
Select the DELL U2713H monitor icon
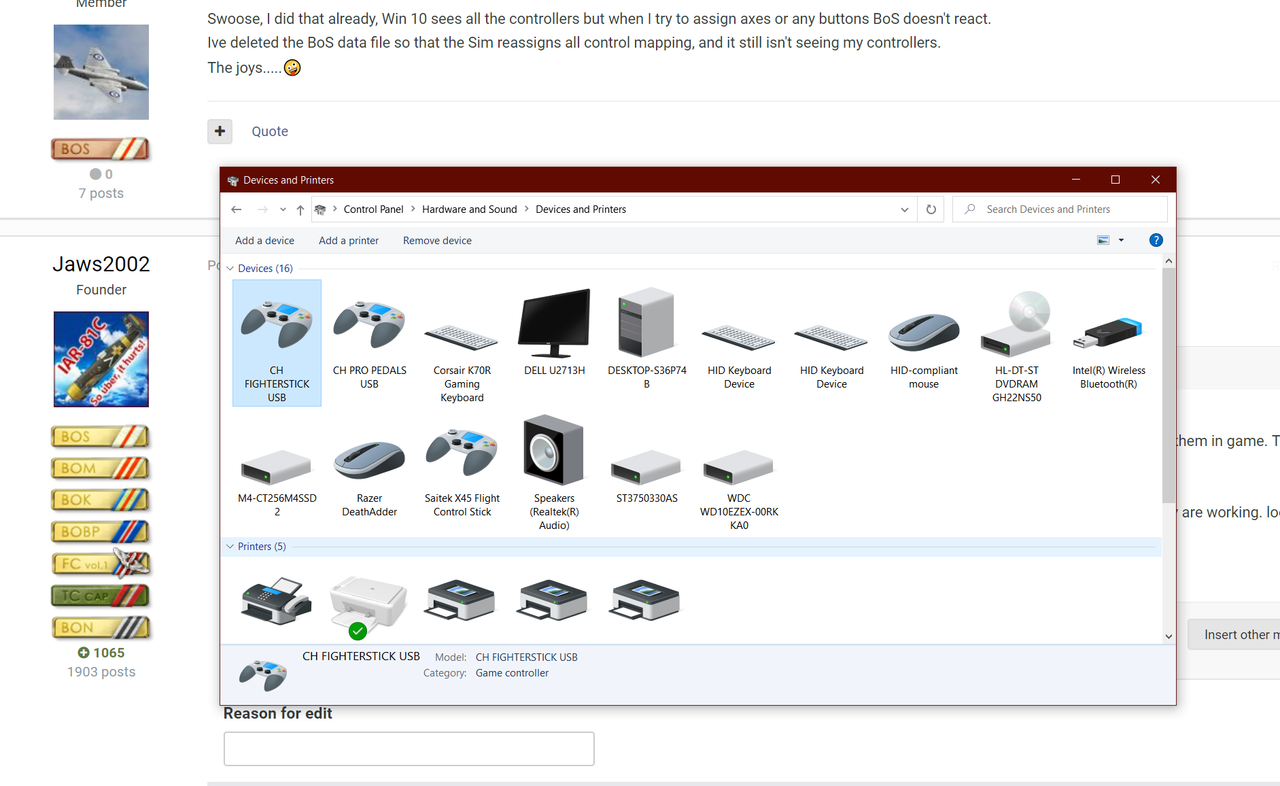[x=554, y=321]
